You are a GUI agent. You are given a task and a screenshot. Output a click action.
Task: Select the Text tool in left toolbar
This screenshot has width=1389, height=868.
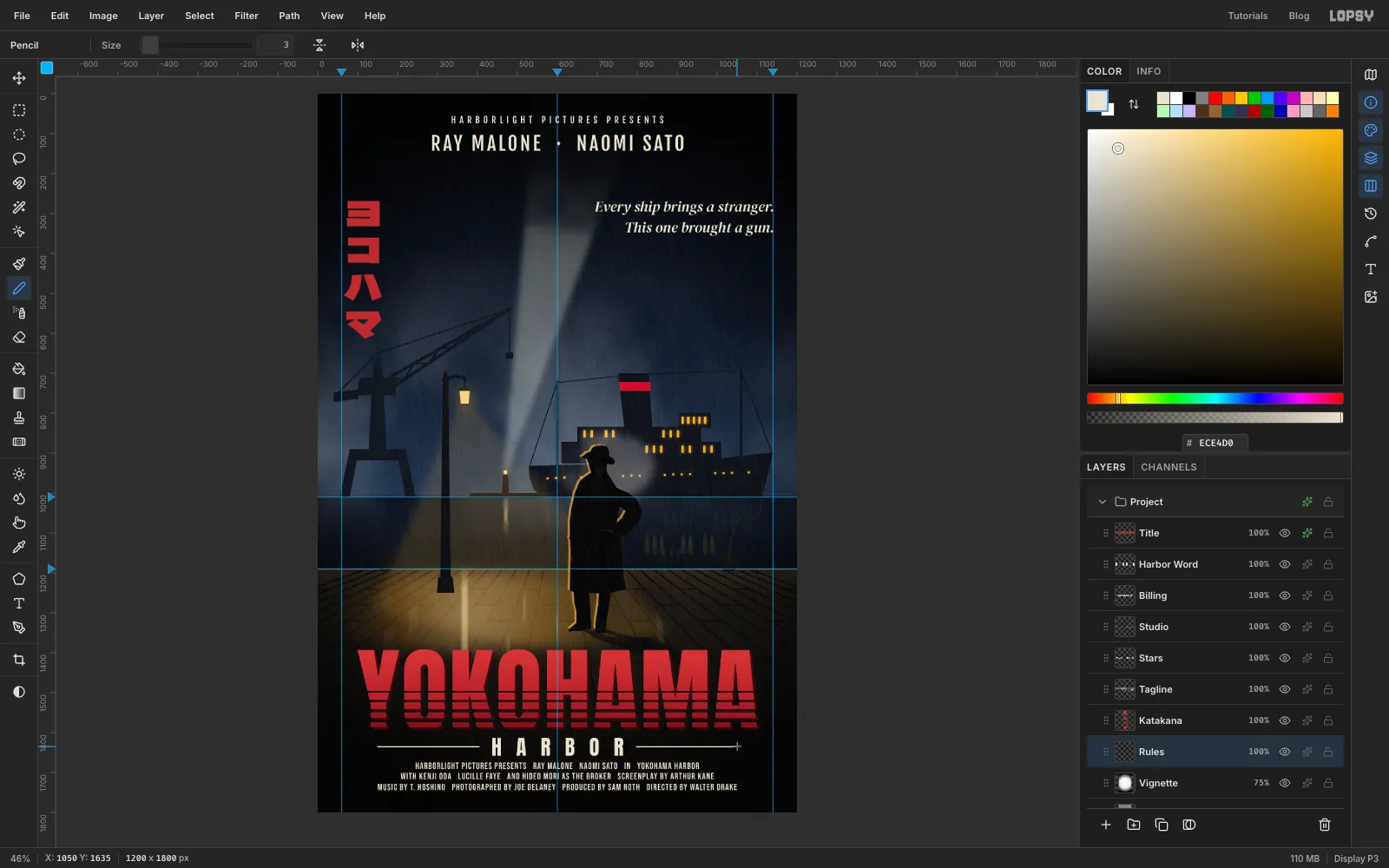tap(19, 603)
